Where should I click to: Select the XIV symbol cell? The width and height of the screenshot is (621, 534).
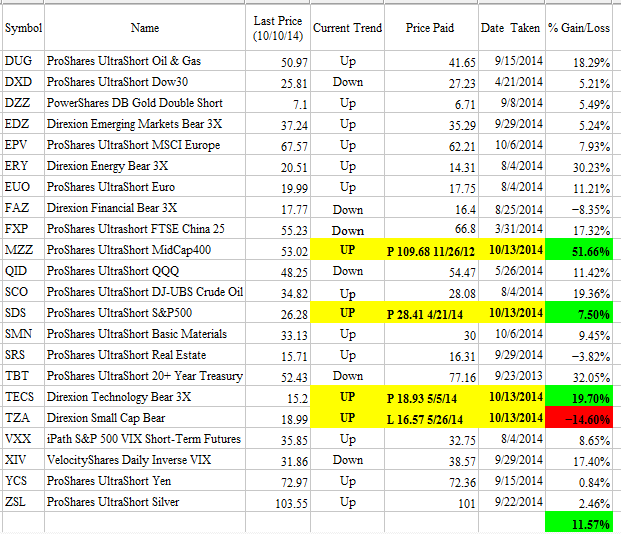pyautogui.click(x=23, y=460)
